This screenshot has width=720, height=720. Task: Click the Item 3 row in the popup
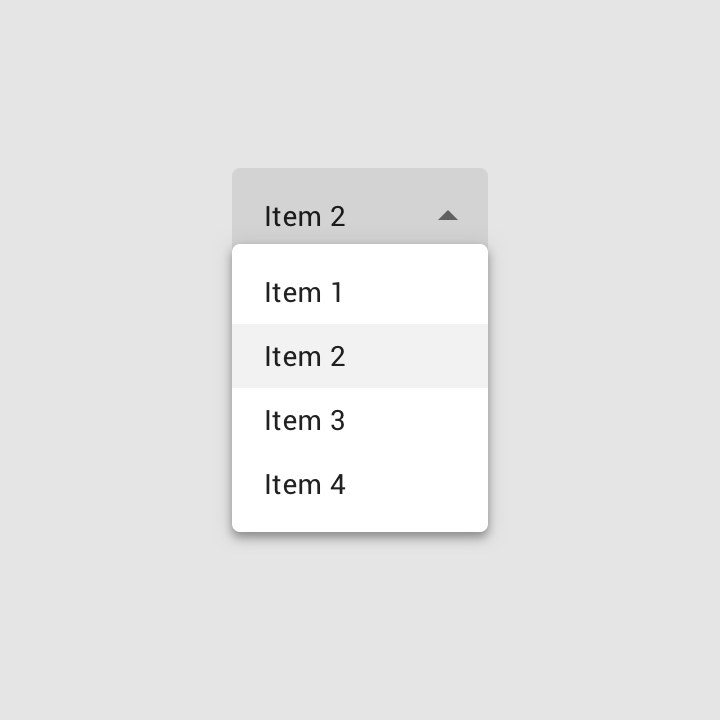pos(359,421)
